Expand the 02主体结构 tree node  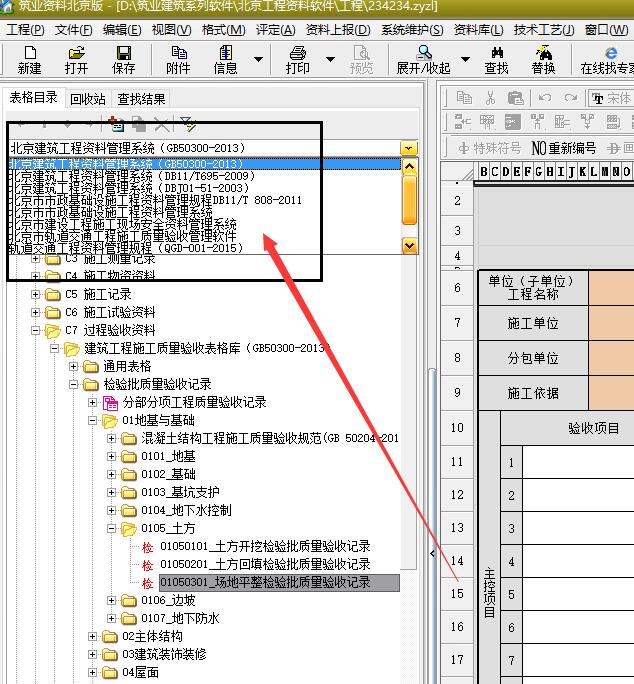pyautogui.click(x=92, y=636)
